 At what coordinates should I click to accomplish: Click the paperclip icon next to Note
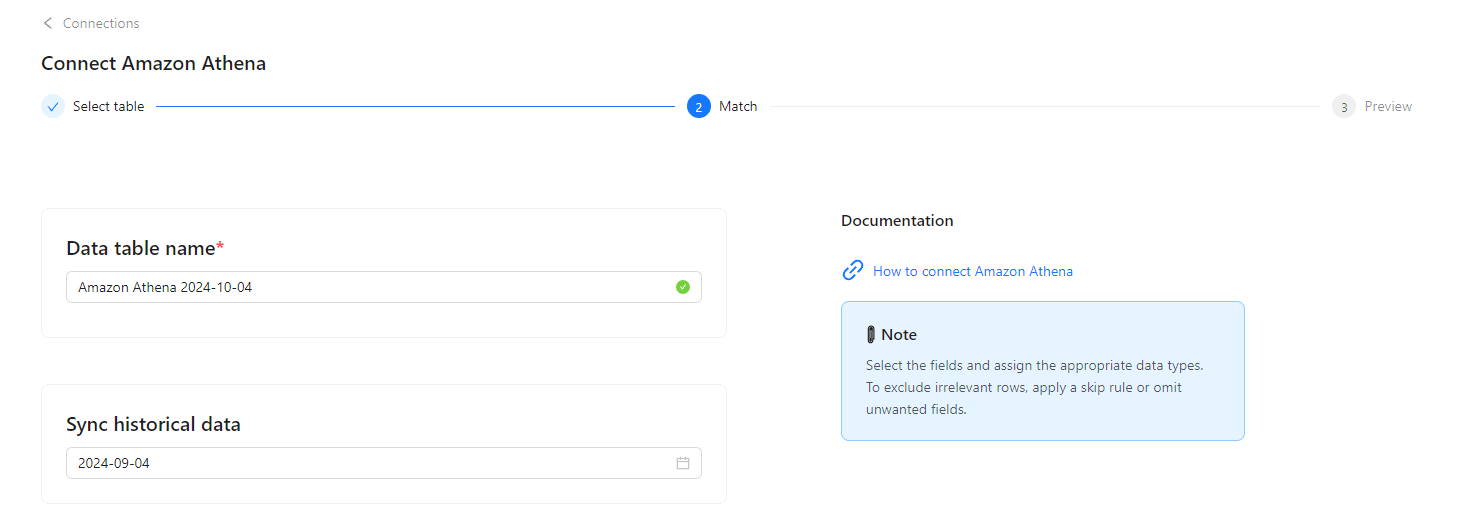(871, 334)
